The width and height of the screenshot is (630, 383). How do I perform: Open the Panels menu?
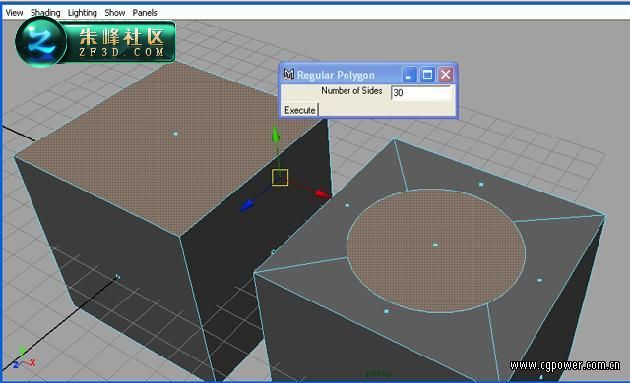click(145, 13)
